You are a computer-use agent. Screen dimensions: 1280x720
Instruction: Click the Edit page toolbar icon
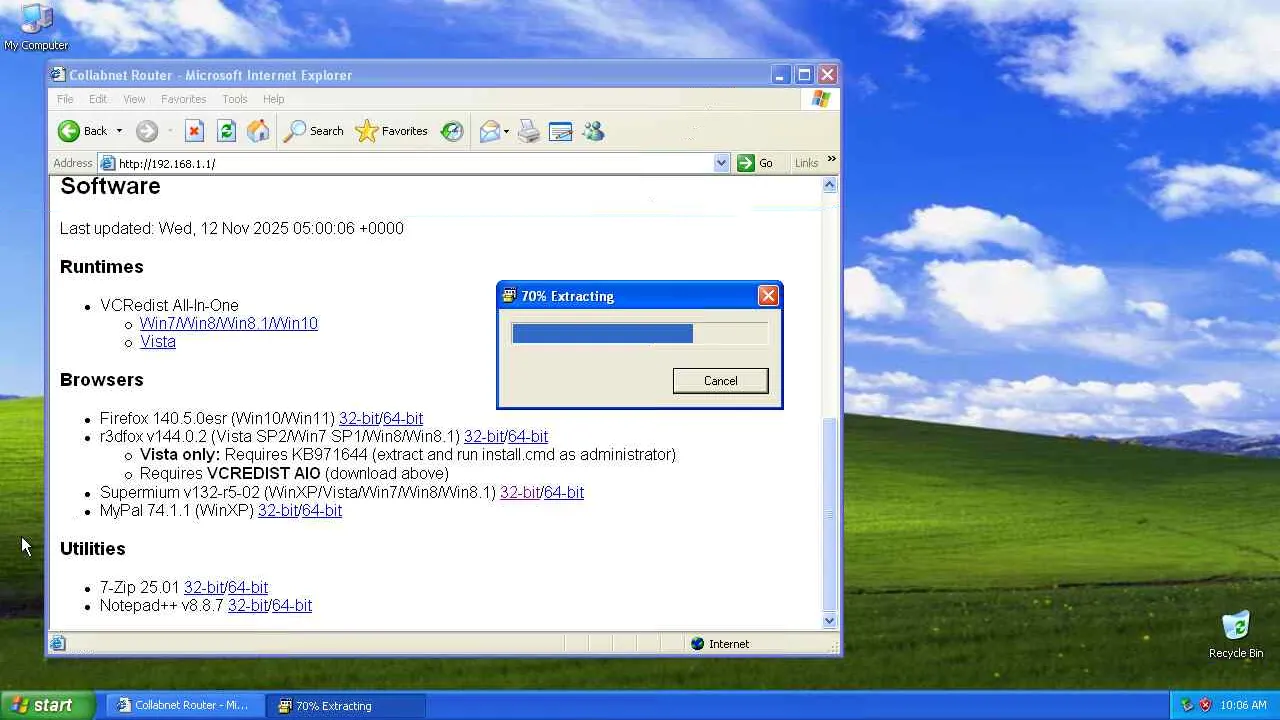[561, 131]
